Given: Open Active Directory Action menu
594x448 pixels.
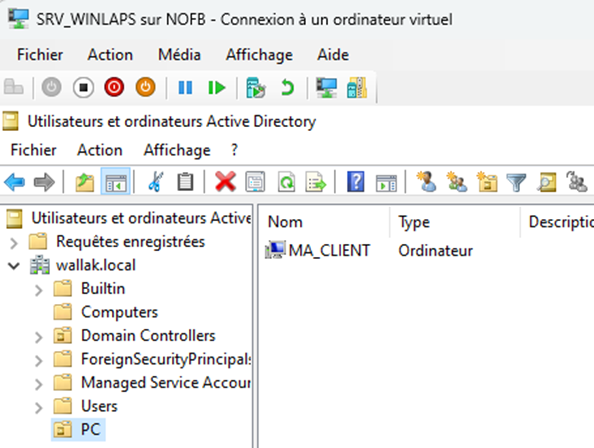Looking at the screenshot, I should pos(100,150).
